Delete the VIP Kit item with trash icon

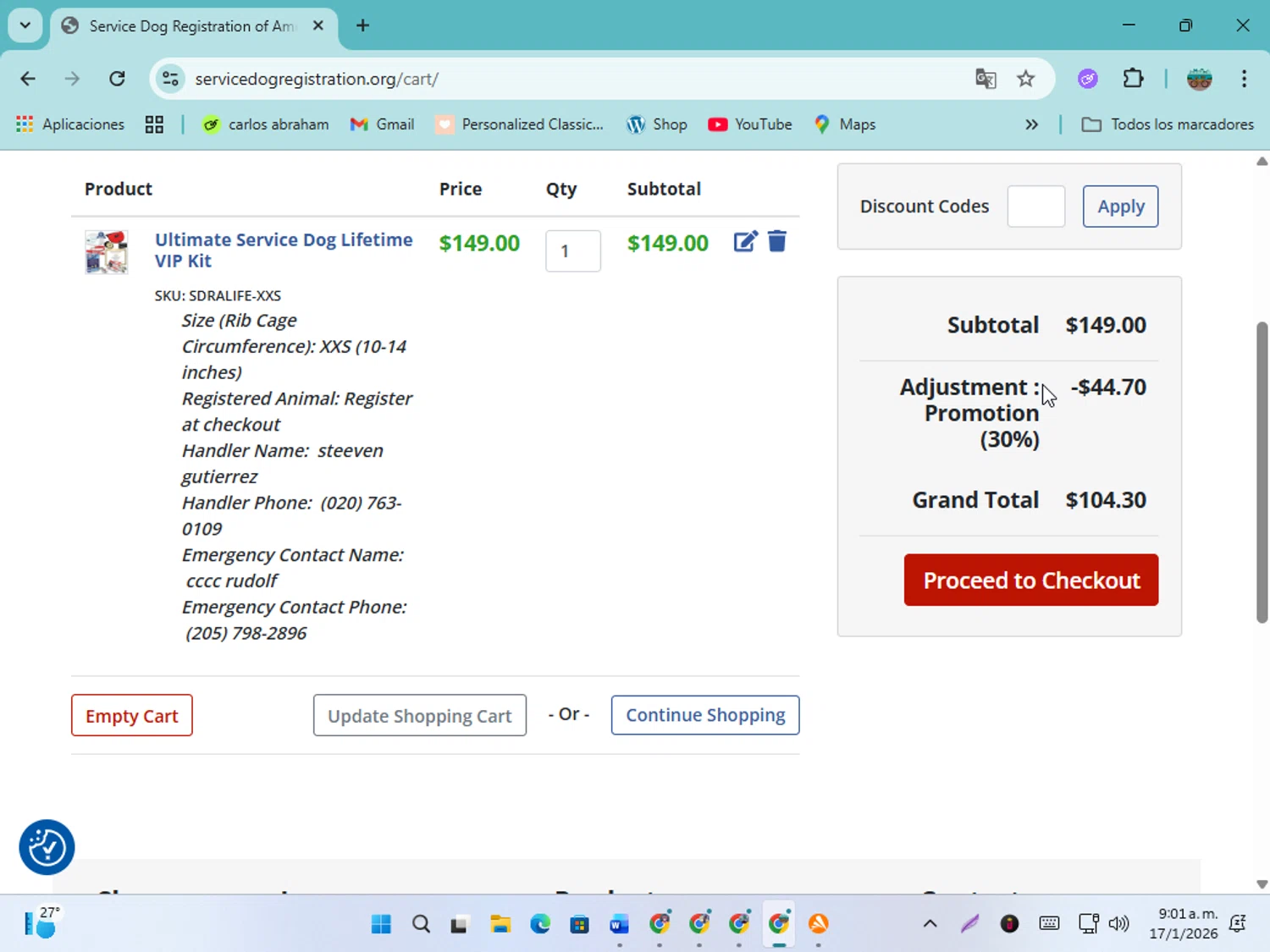tap(777, 241)
